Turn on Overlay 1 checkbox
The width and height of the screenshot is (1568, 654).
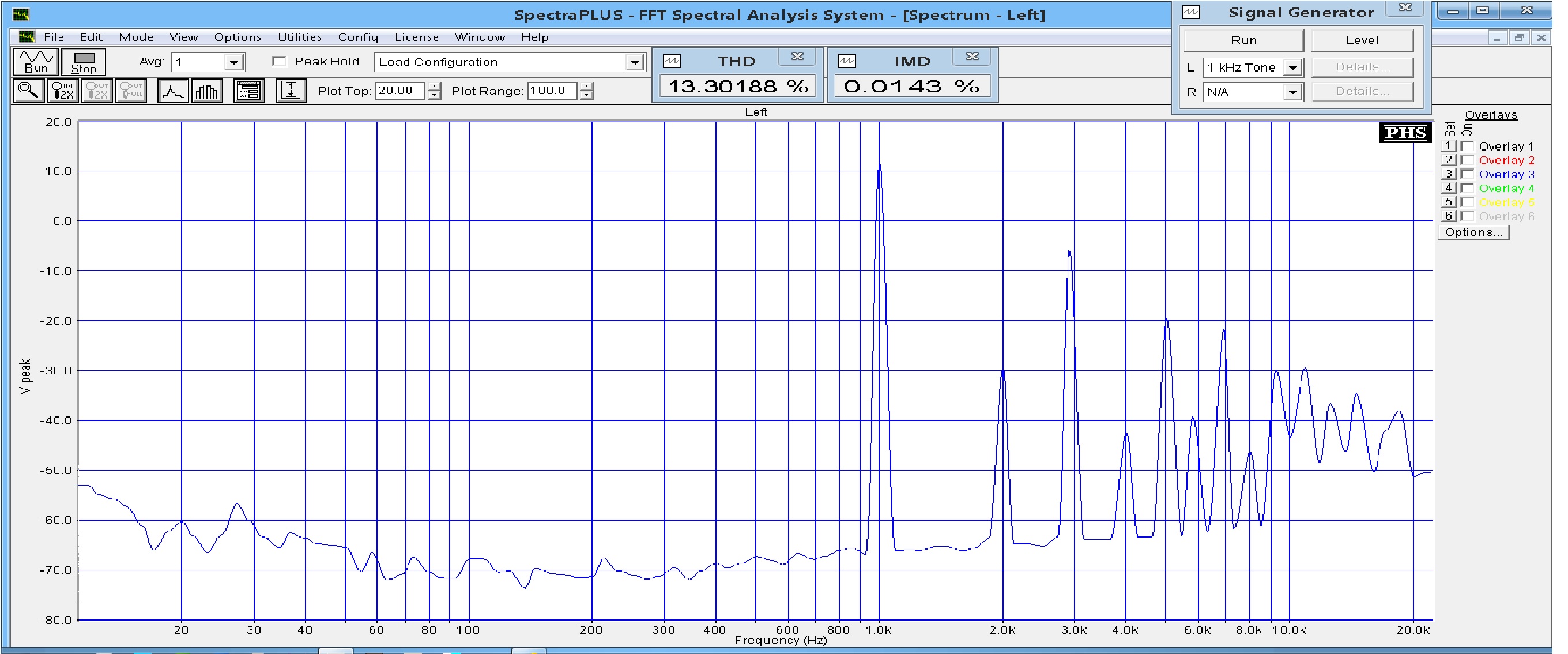click(x=1468, y=146)
